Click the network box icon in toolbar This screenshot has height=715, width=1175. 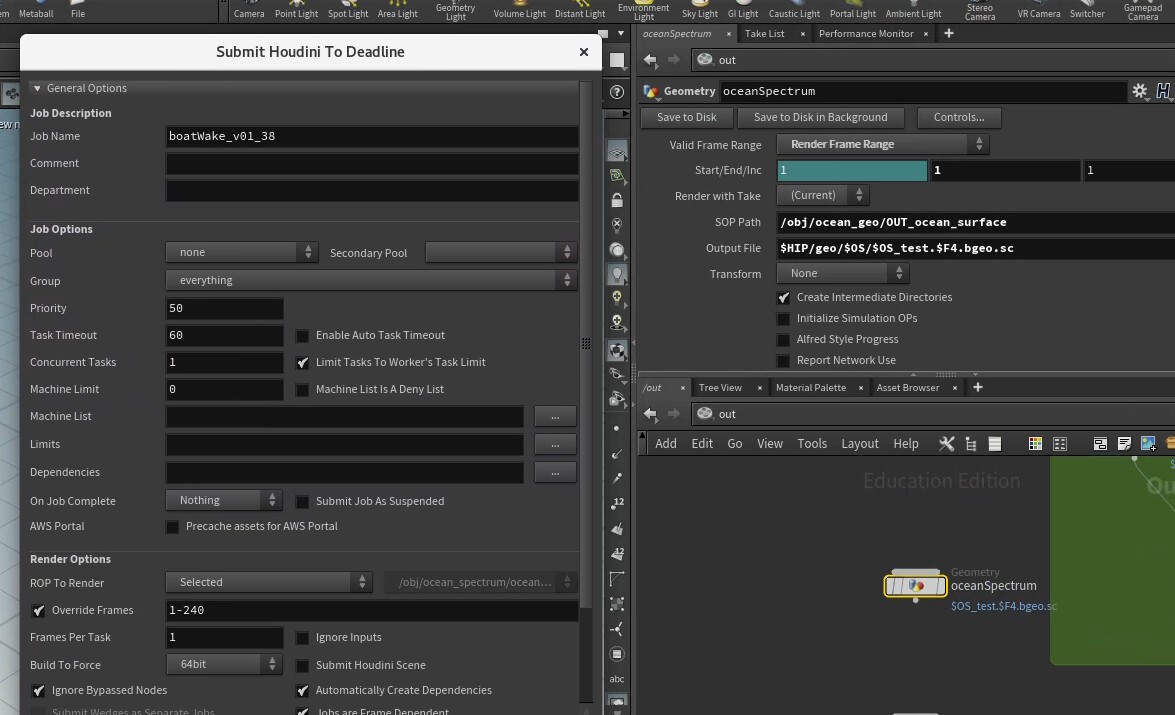1100,444
